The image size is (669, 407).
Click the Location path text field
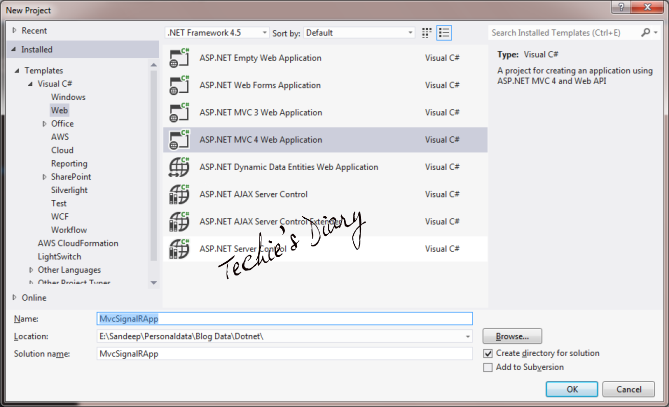pyautogui.click(x=279, y=337)
